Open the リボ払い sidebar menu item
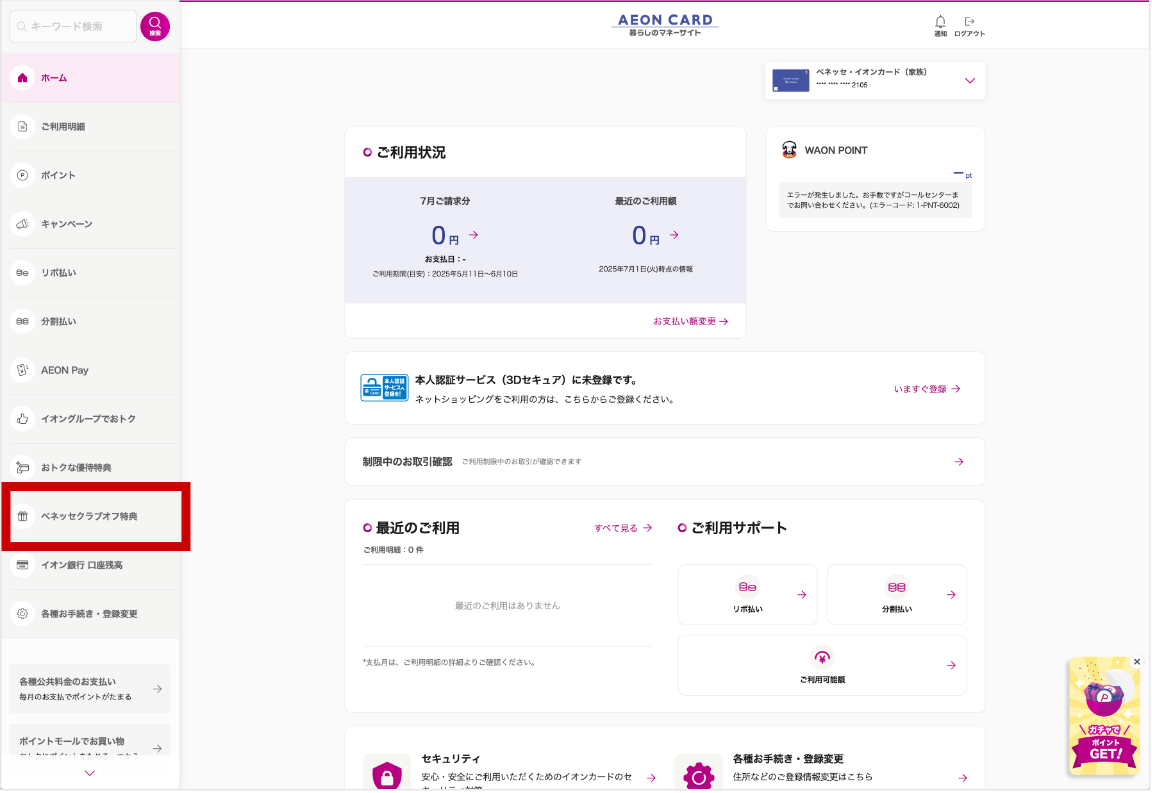Screen dimensions: 1152x793 90,273
